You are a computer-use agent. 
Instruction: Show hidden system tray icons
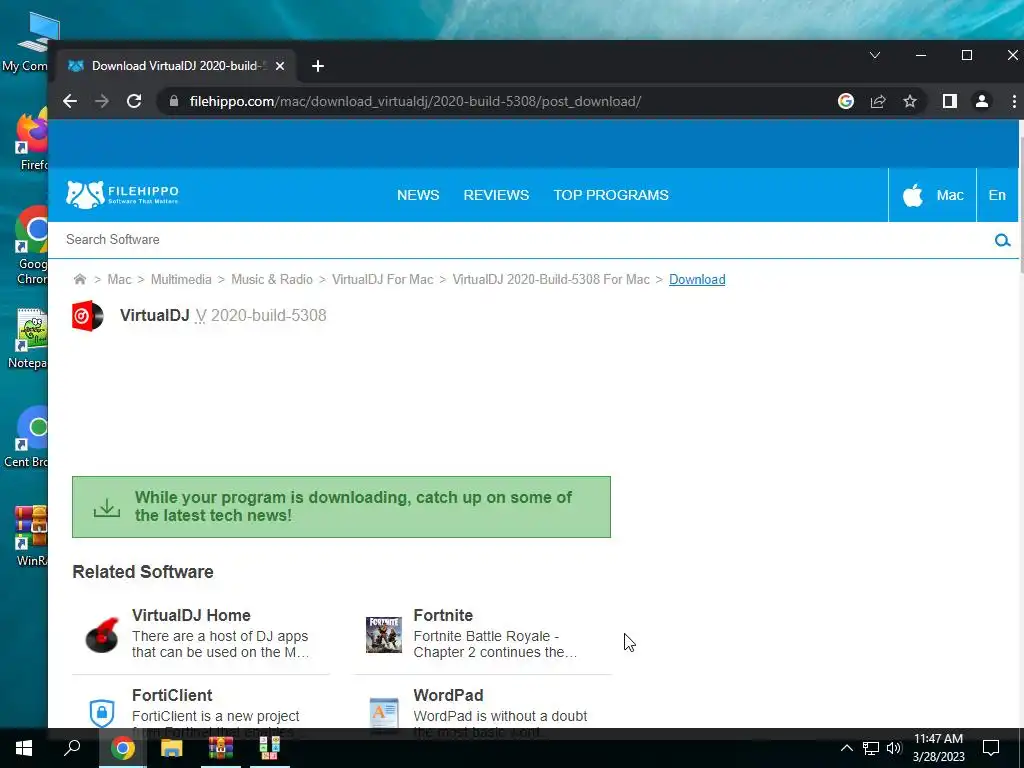click(846, 748)
